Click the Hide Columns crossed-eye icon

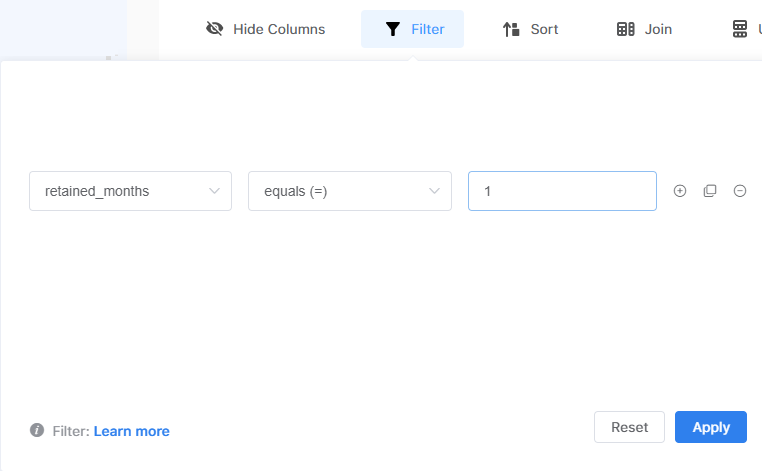(214, 29)
